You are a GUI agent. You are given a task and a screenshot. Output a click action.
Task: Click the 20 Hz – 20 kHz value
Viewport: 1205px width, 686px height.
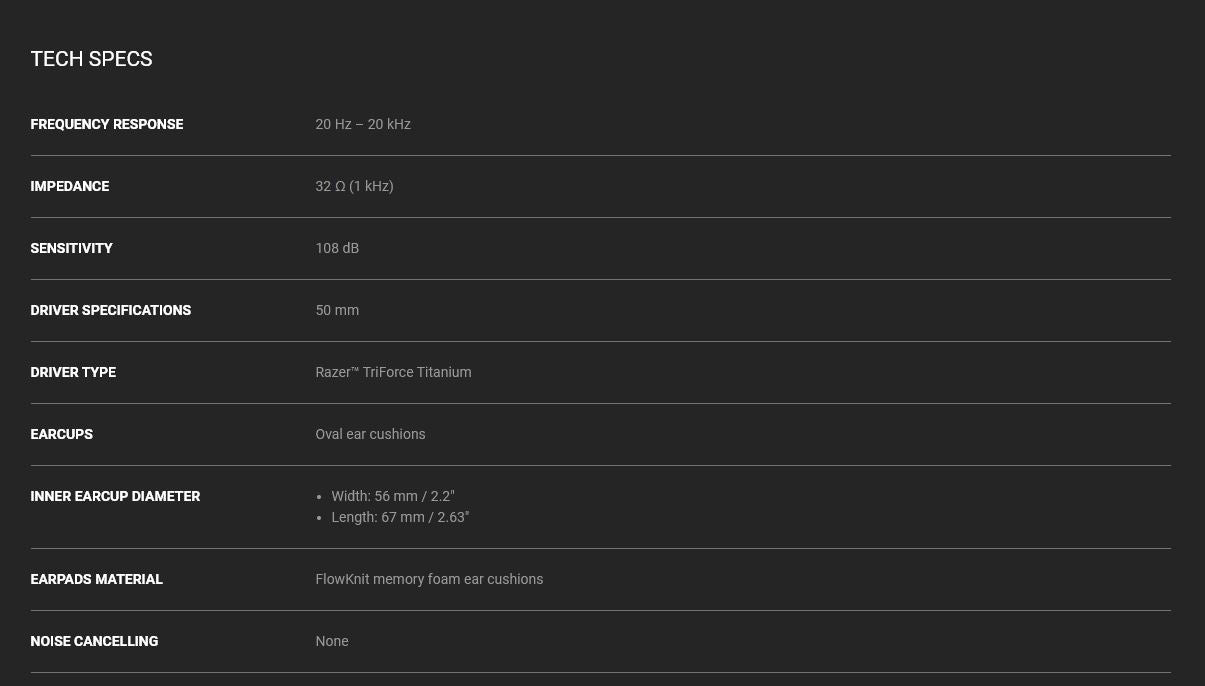point(363,125)
